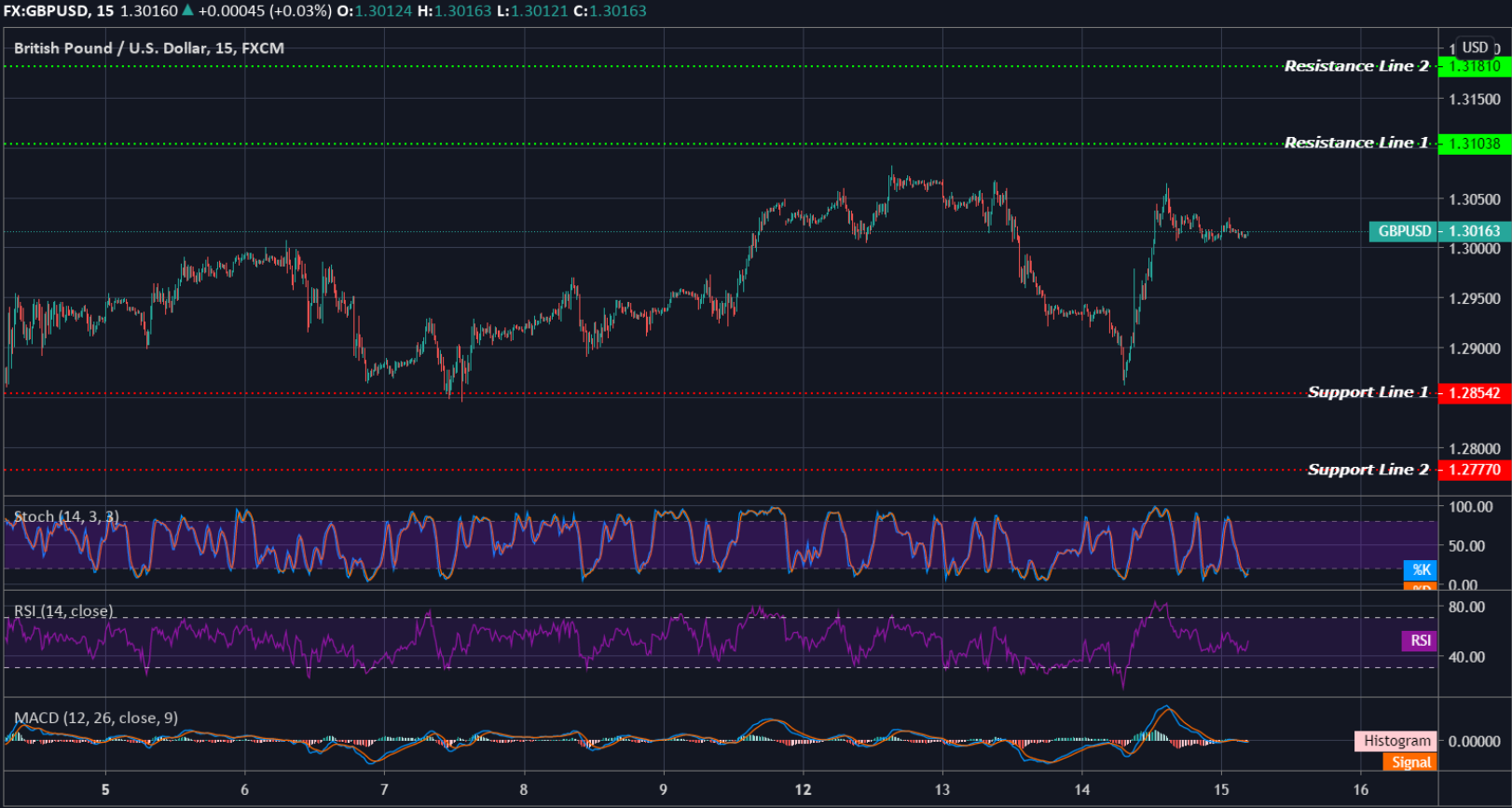1512x808 pixels.
Task: Open the USD currency selector
Action: point(1475,48)
